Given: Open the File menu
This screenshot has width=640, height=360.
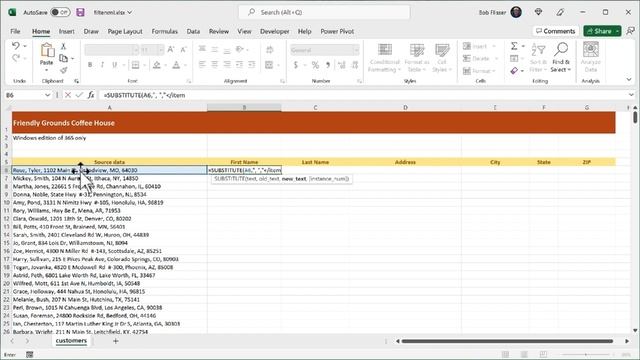Looking at the screenshot, I should click(x=15, y=31).
